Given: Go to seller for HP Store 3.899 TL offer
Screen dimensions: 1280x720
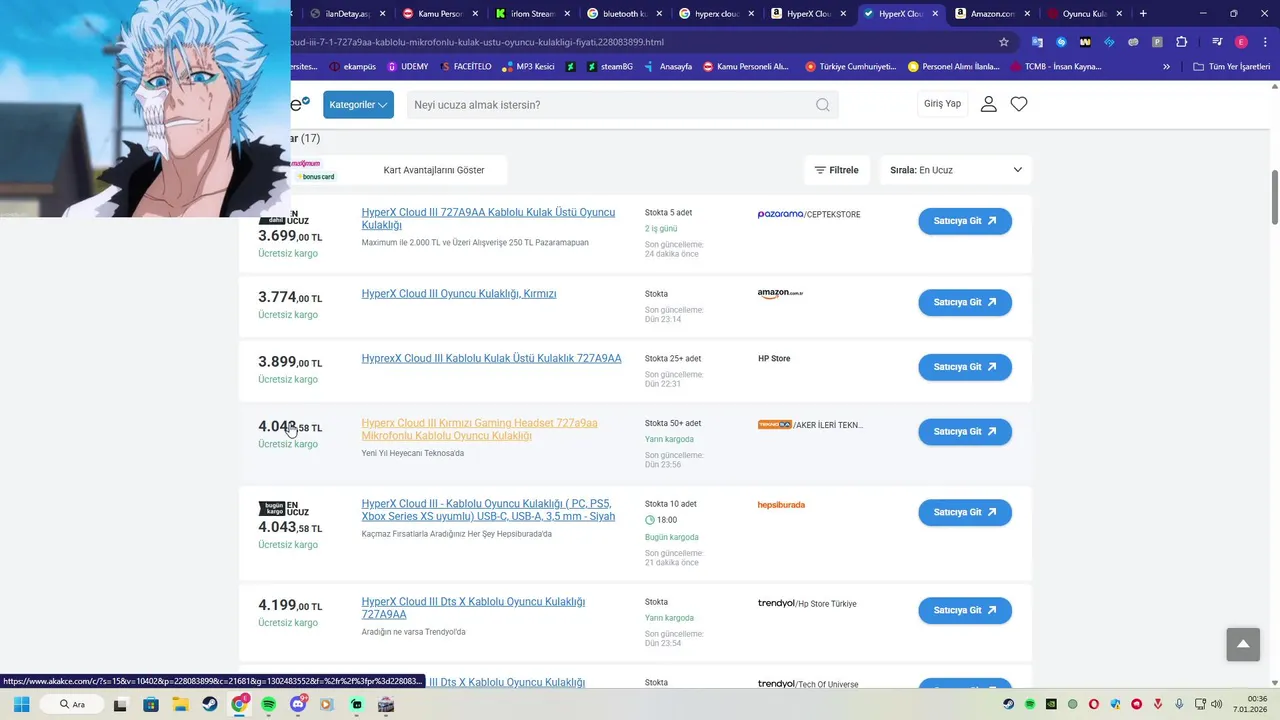Looking at the screenshot, I should pos(965,367).
